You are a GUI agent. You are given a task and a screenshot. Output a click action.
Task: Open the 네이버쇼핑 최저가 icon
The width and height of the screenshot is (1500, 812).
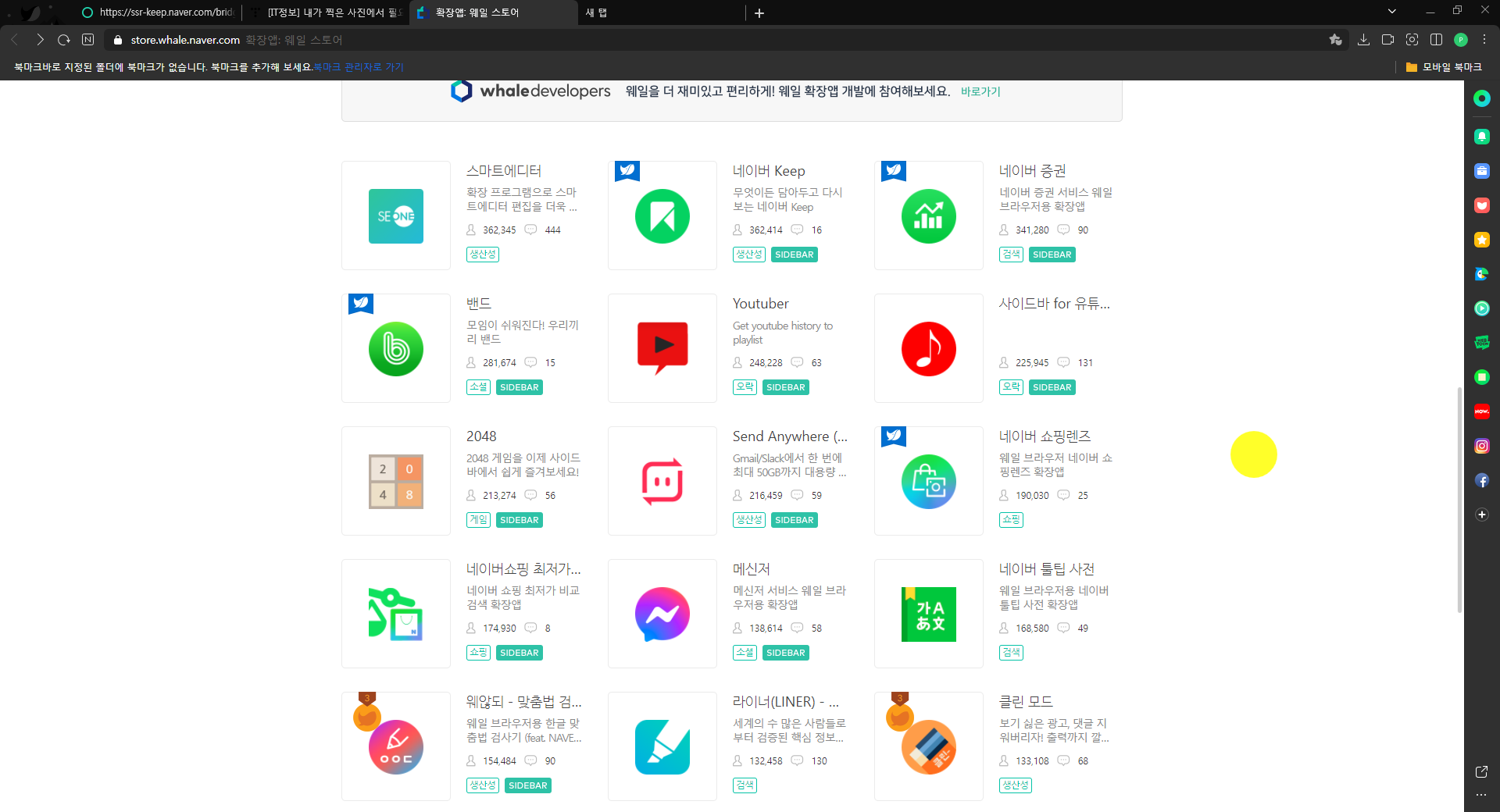click(396, 614)
